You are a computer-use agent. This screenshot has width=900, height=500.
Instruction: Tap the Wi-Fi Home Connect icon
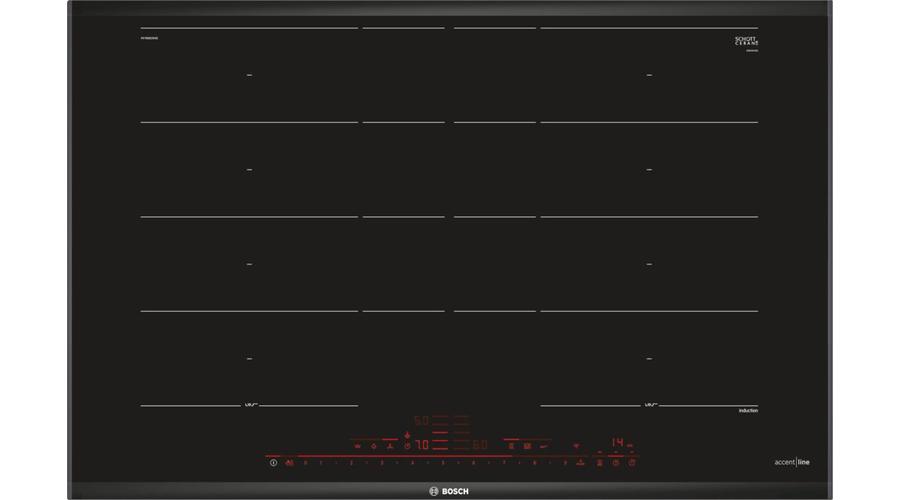click(576, 445)
